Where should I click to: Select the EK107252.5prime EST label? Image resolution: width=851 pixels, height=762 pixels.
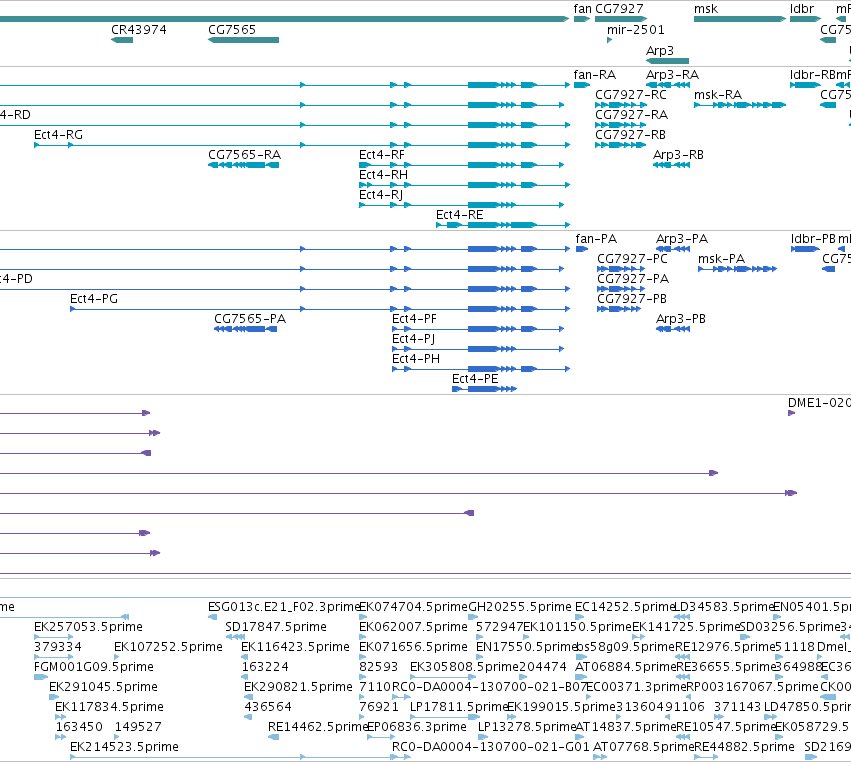coord(168,647)
